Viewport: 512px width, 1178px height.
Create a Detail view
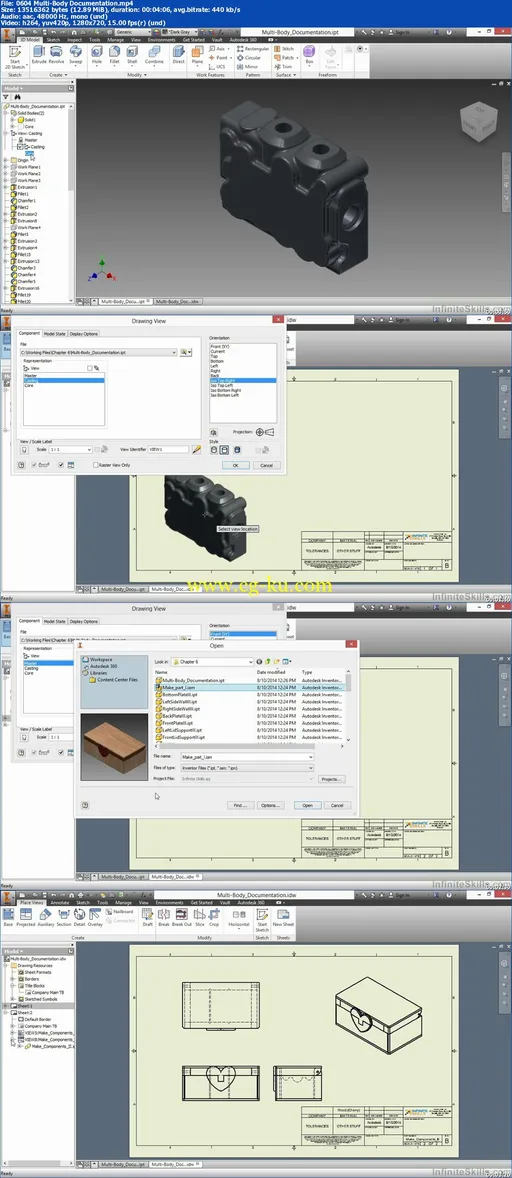[80, 918]
